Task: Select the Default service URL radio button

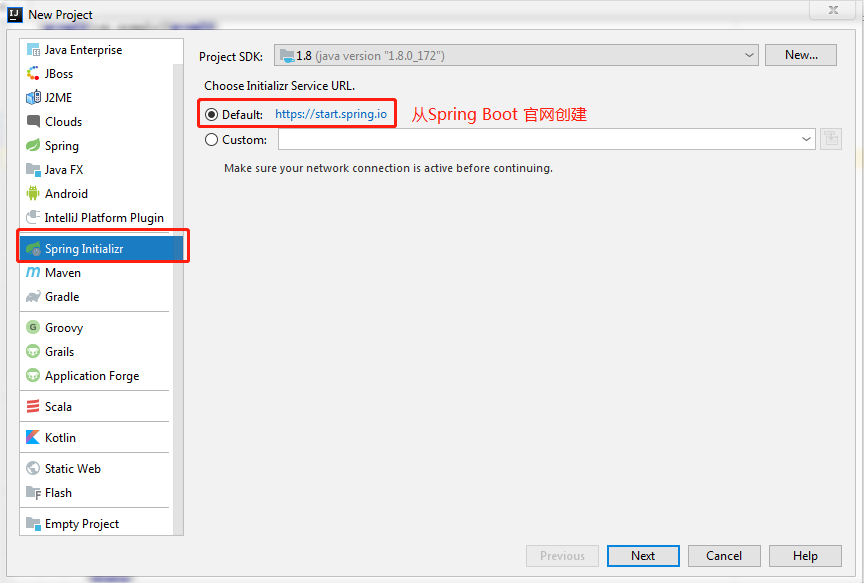Action: coord(211,115)
